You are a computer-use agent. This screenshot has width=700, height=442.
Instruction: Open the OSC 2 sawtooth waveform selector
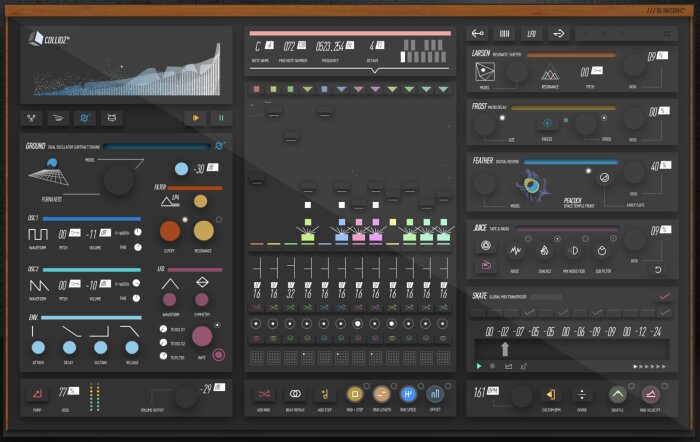coord(39,286)
